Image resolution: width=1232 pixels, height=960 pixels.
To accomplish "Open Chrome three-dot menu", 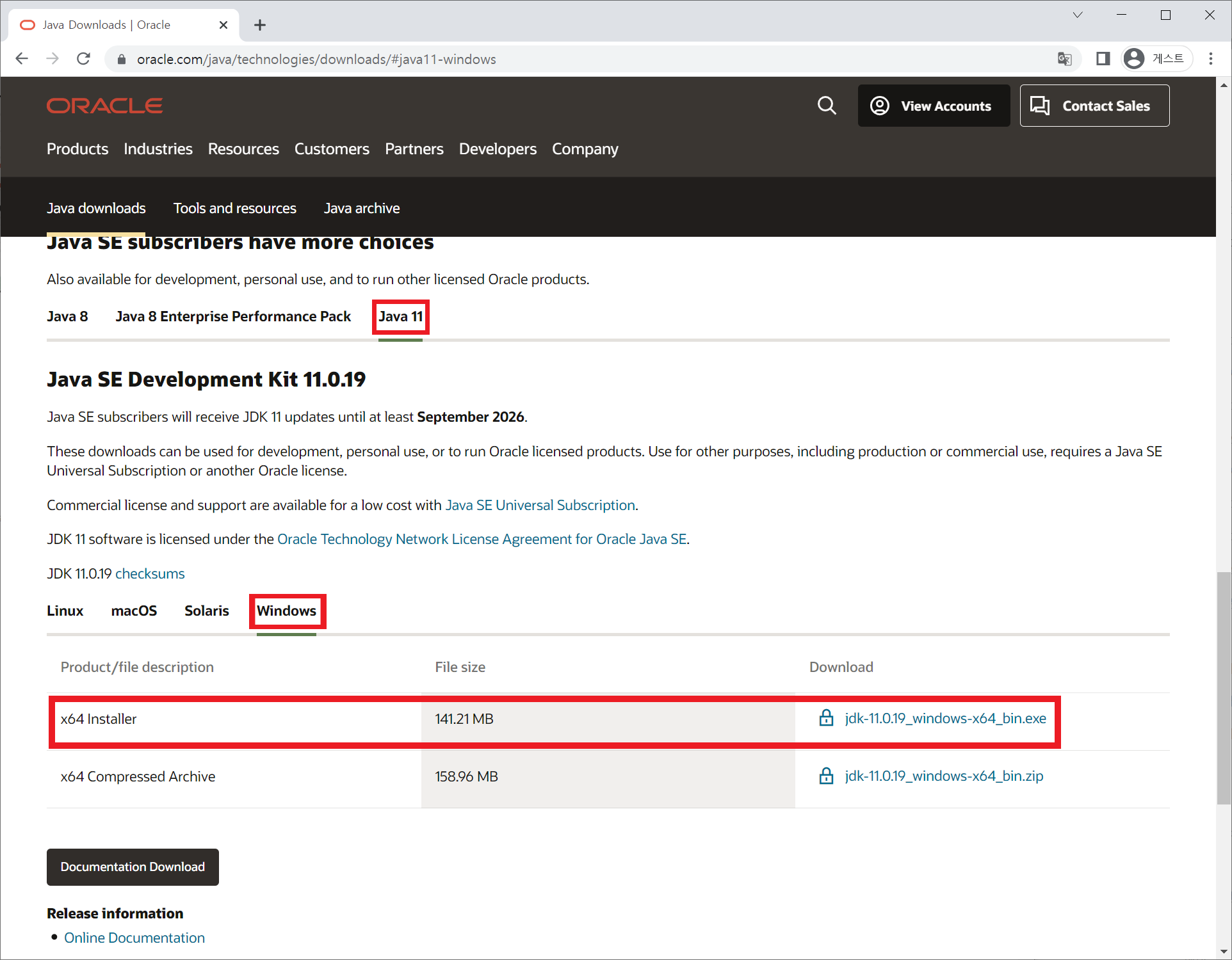I will (x=1210, y=59).
